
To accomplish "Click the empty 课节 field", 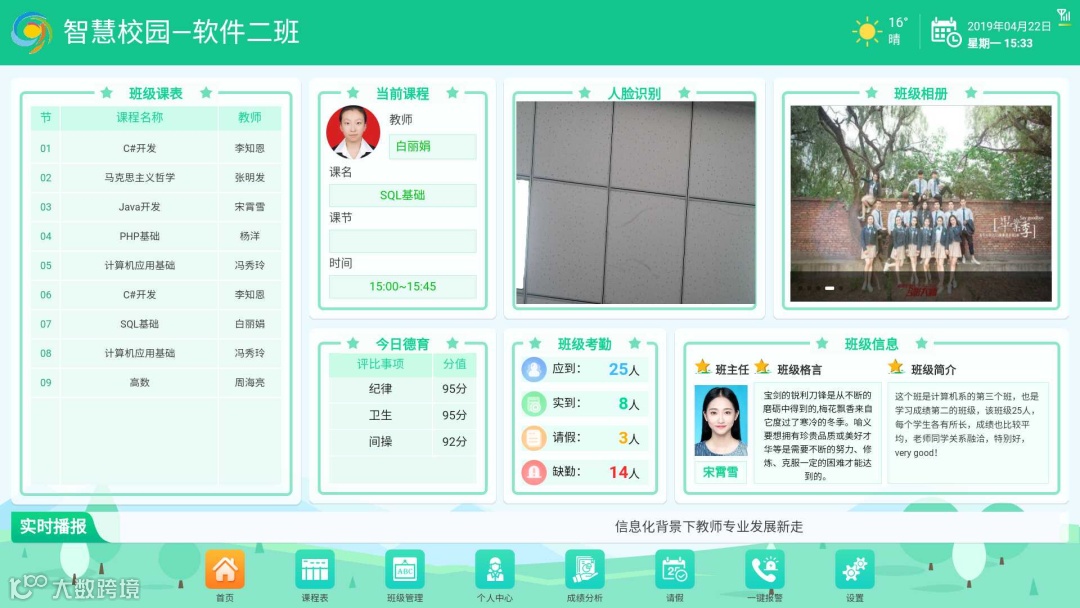I will click(x=402, y=241).
